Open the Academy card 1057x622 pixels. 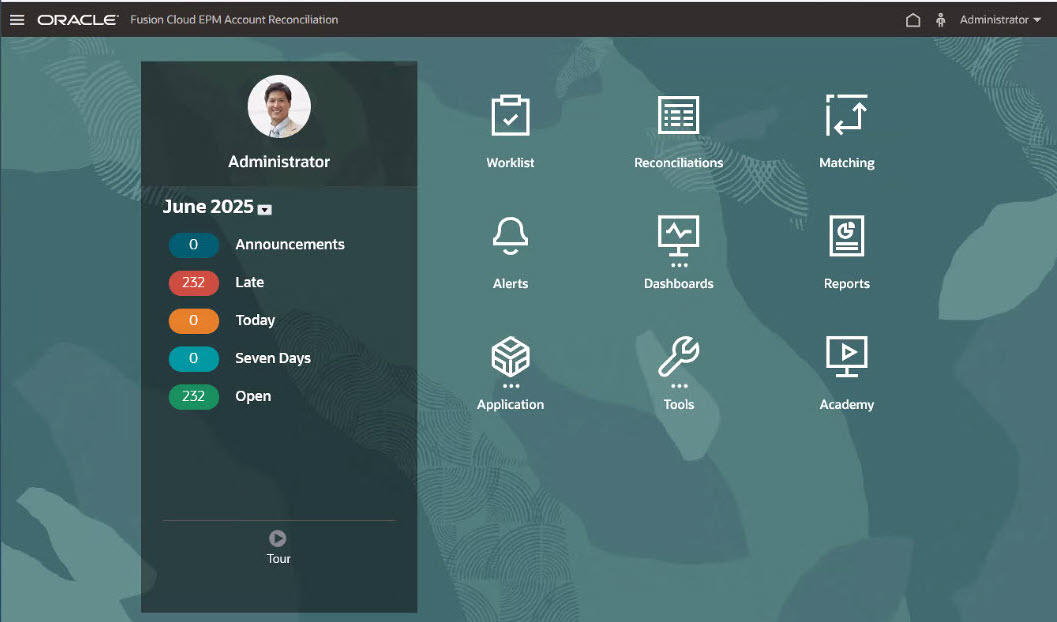point(847,373)
